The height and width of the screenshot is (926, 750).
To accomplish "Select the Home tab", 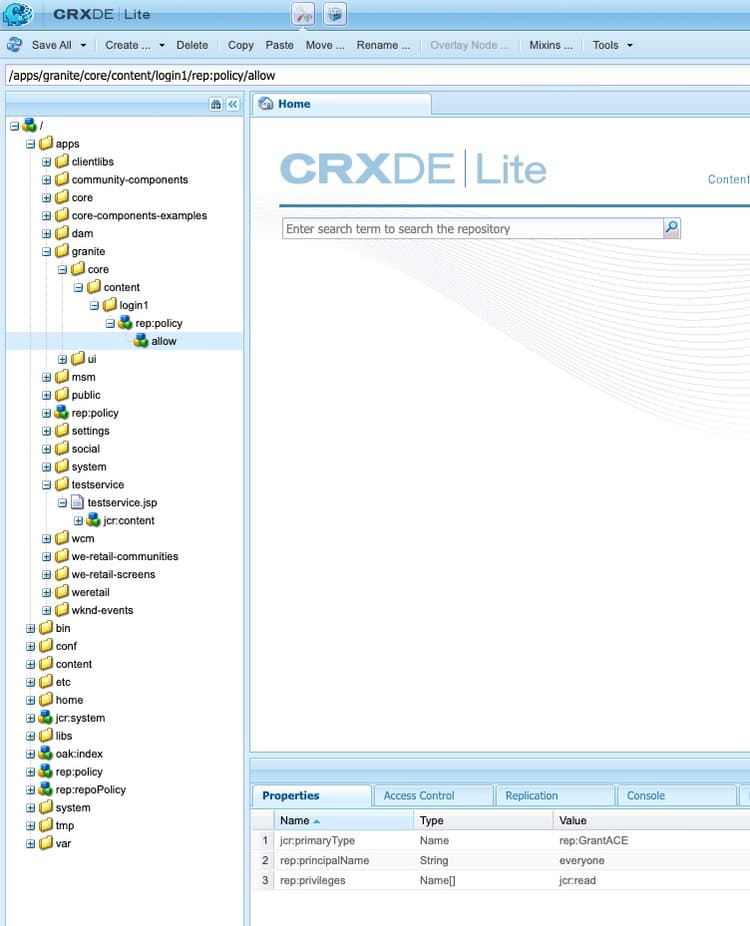I will point(343,104).
